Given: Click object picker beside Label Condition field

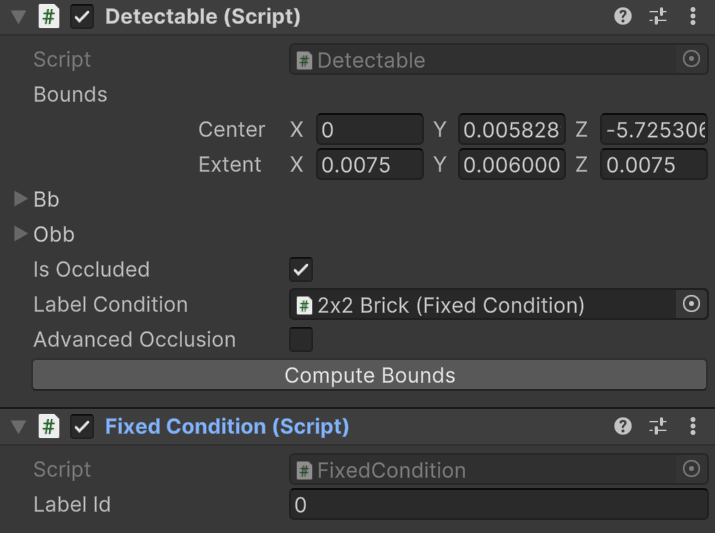Looking at the screenshot, I should (691, 305).
